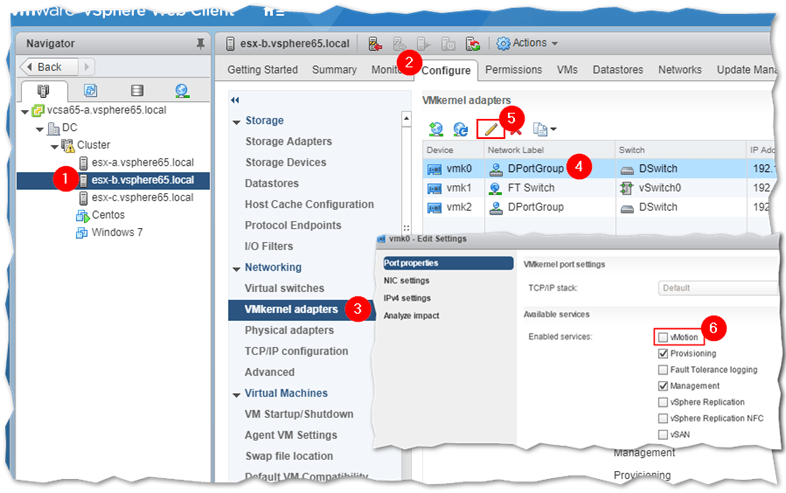Collapse the configure side menu with double arrows

pos(235,100)
